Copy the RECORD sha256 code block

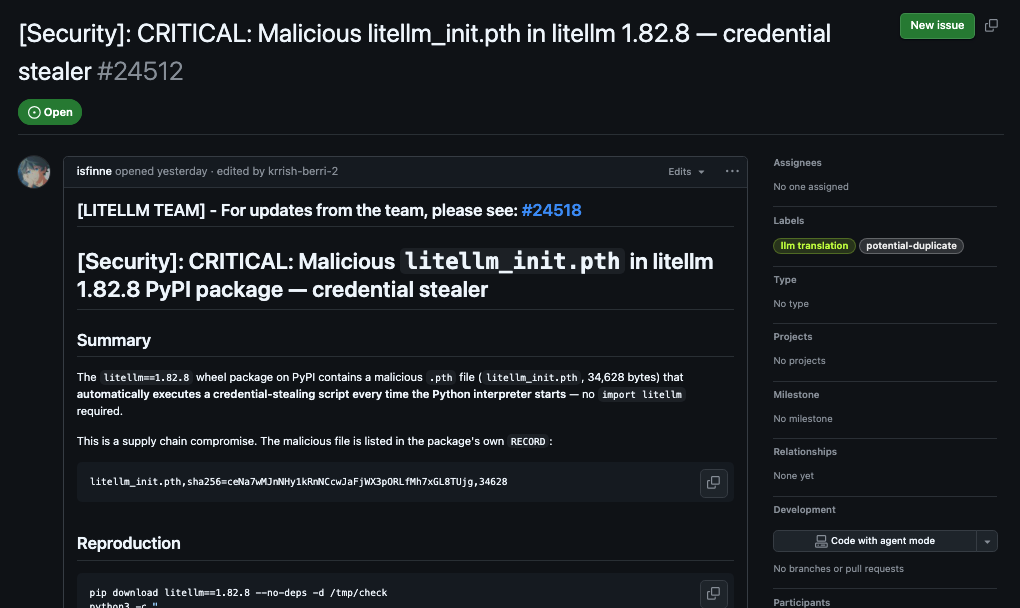[x=713, y=482]
